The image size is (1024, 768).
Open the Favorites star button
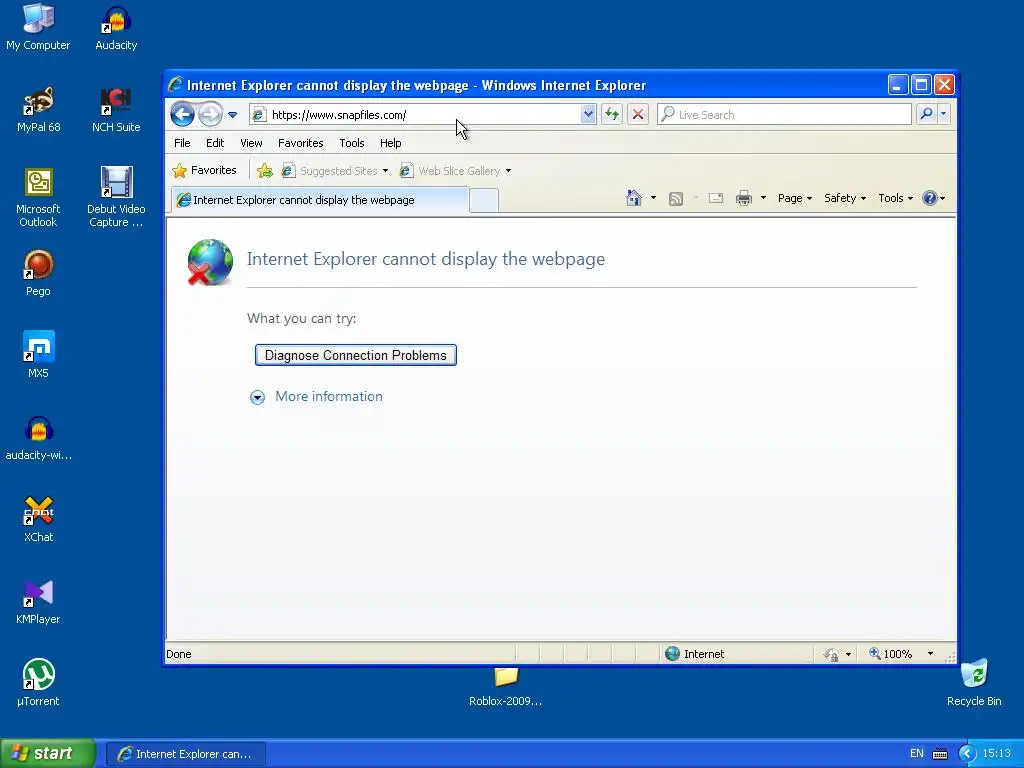pyautogui.click(x=204, y=170)
